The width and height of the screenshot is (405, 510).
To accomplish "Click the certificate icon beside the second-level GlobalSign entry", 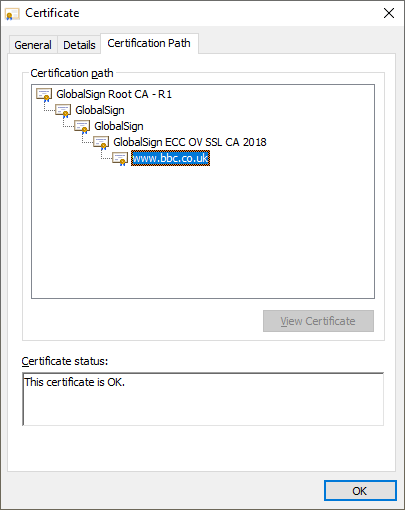I will pos(63,111).
